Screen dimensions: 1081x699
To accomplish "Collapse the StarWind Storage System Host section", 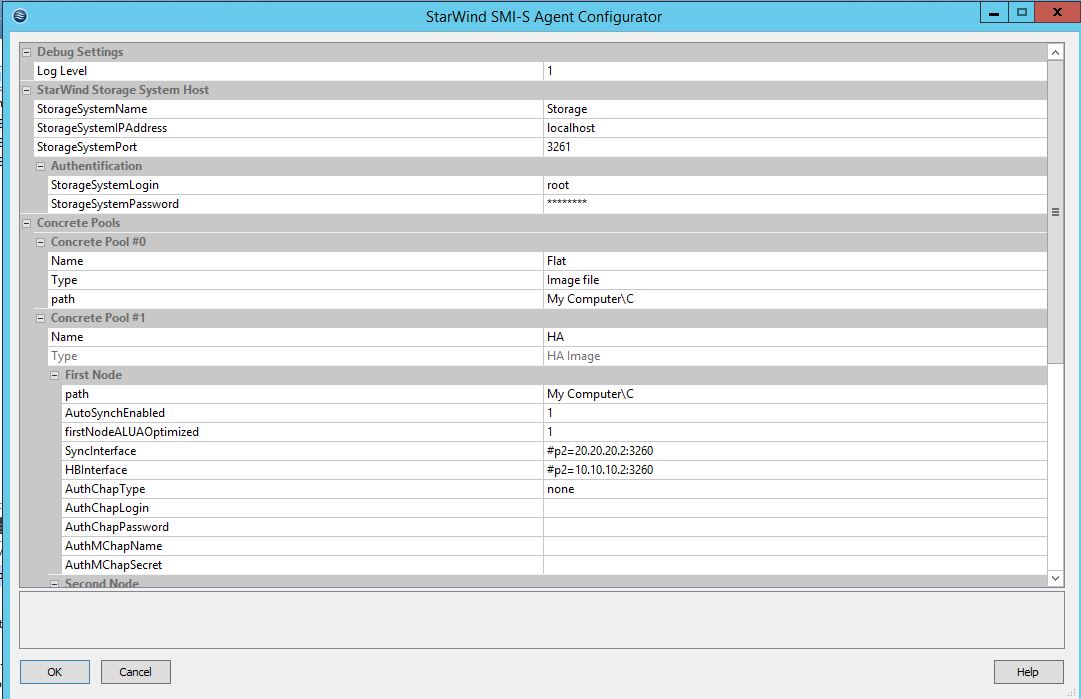I will (27, 90).
